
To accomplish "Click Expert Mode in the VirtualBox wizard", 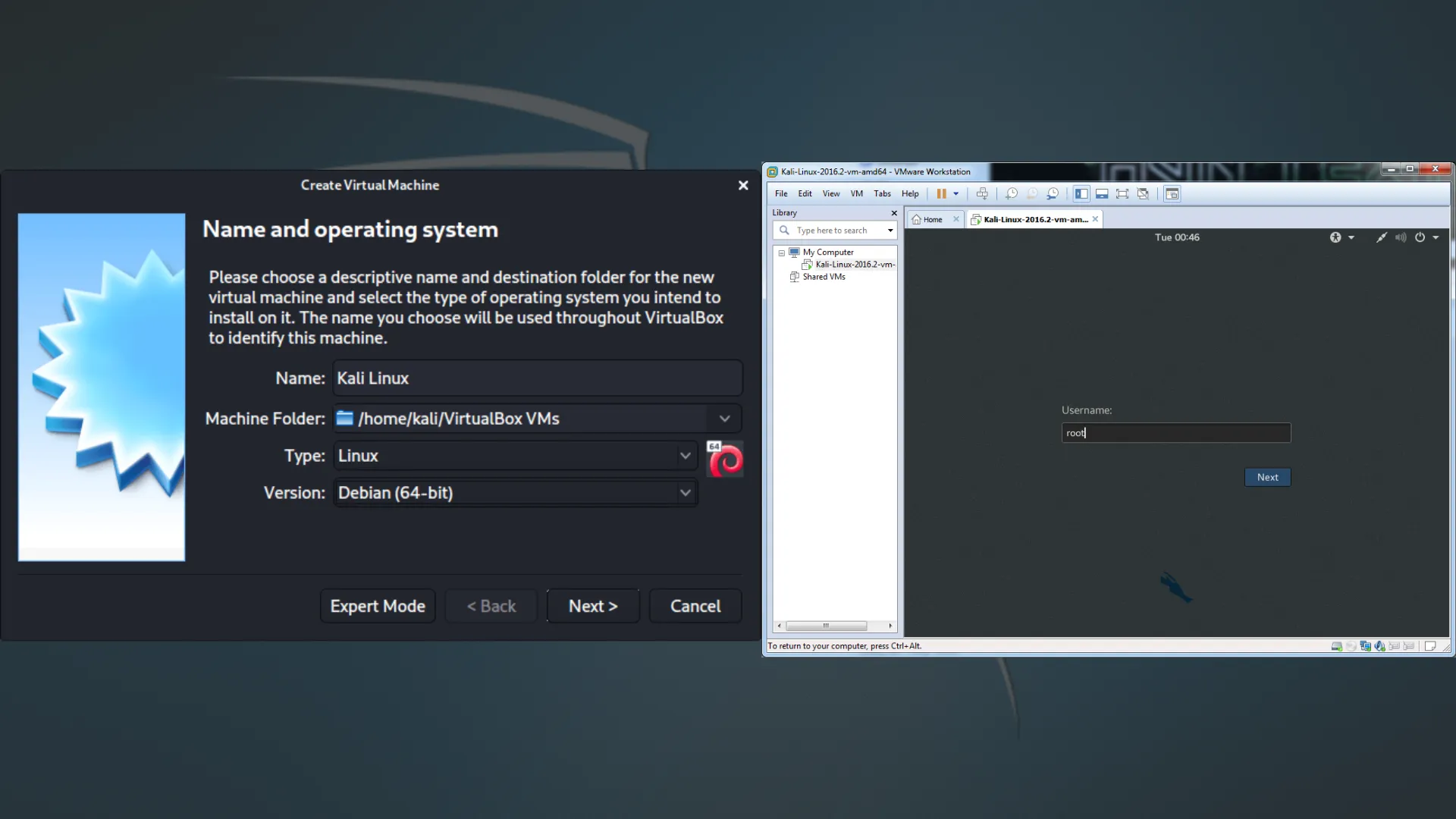I will [377, 605].
